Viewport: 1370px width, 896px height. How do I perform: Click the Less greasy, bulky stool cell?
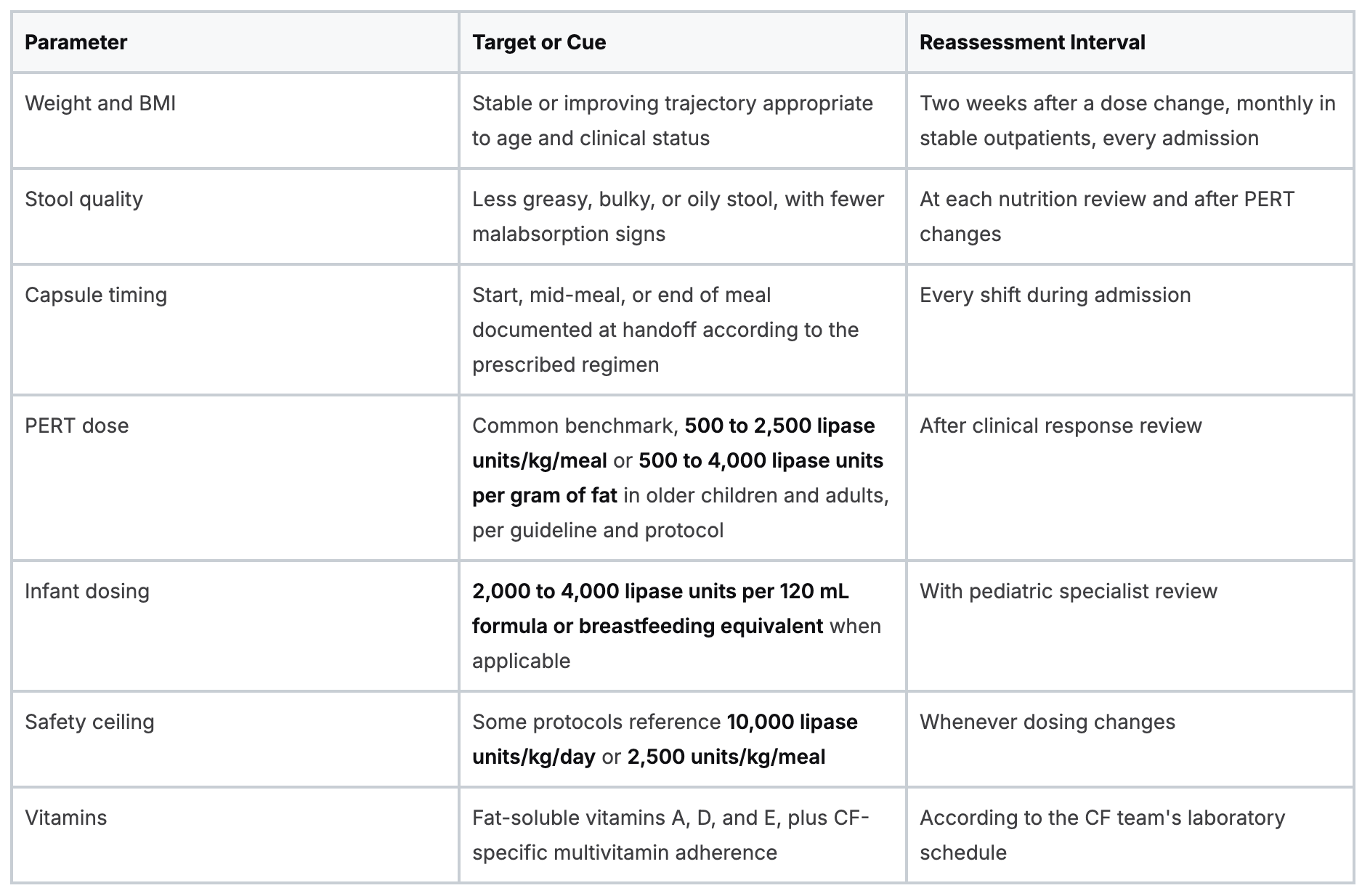(x=682, y=216)
